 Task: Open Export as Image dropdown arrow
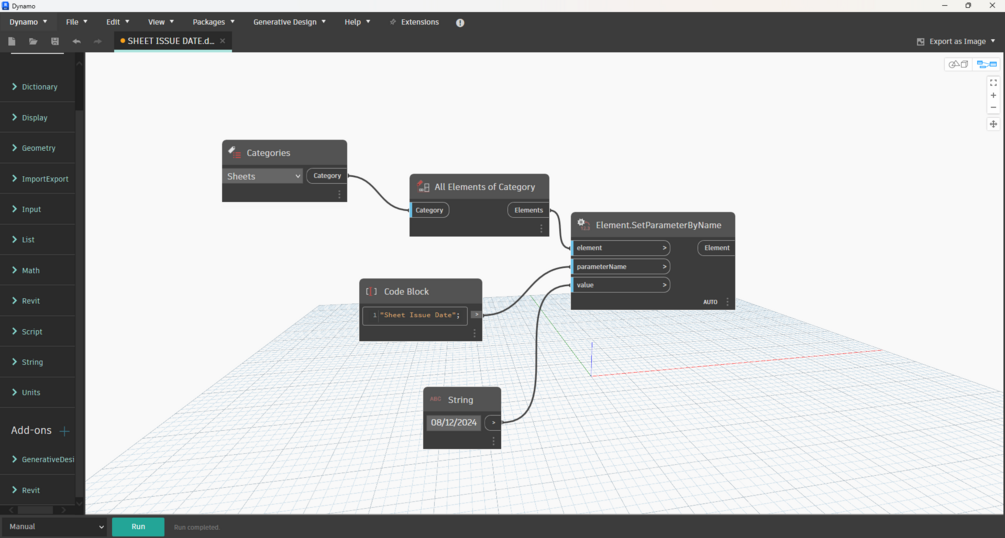tap(993, 41)
